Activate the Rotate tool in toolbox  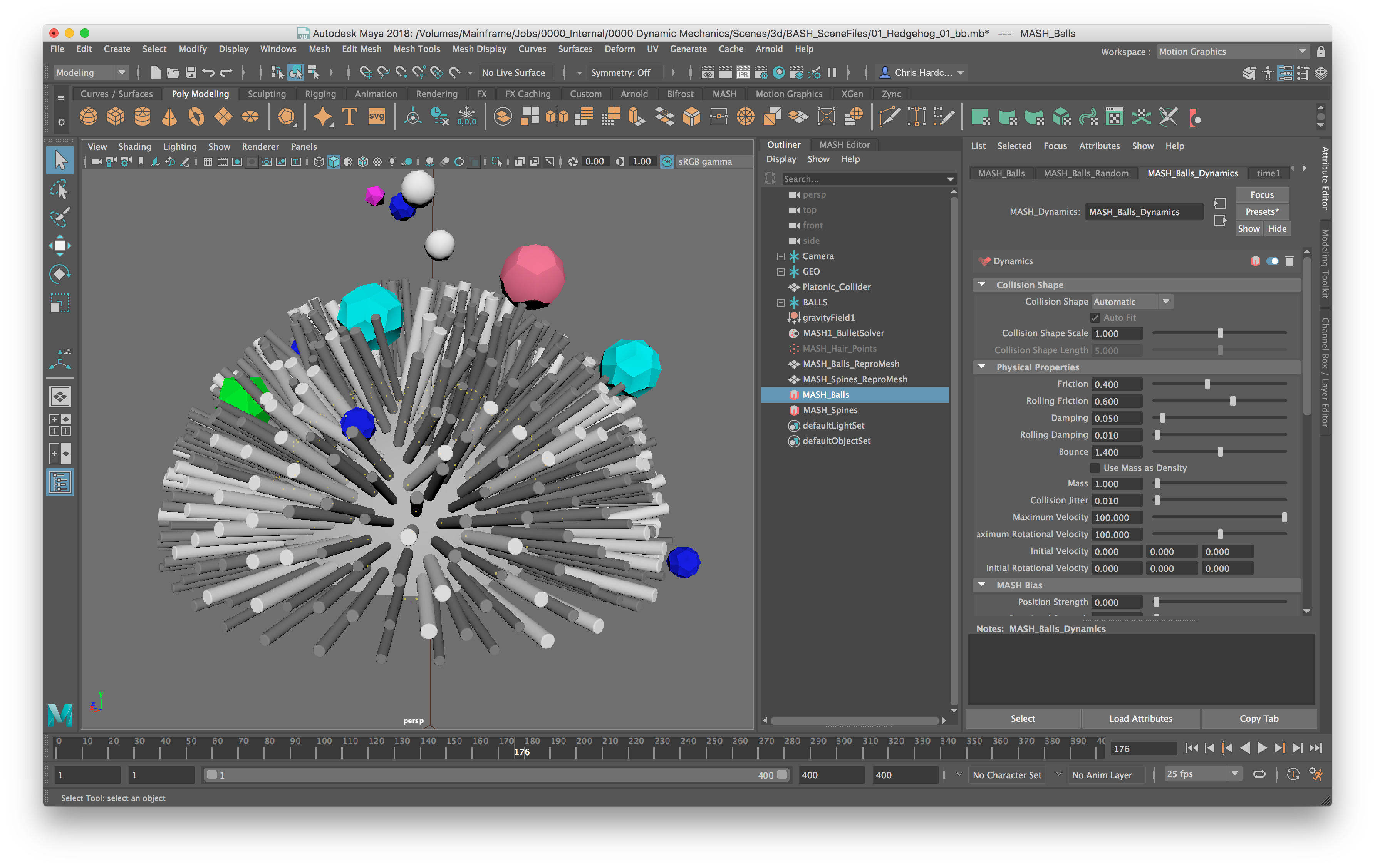pyautogui.click(x=60, y=275)
